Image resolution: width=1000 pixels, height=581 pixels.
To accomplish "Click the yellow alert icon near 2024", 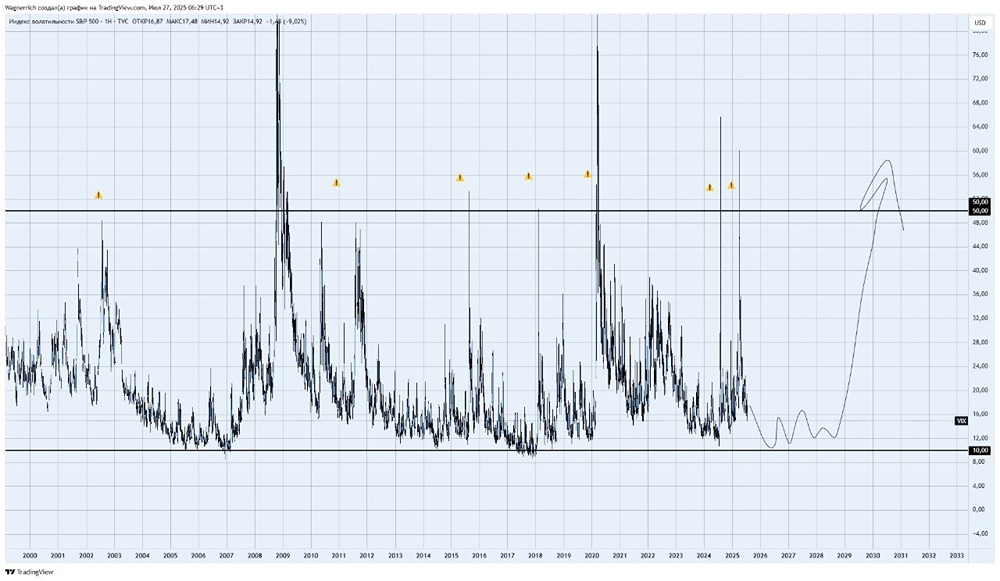I will 710,187.
